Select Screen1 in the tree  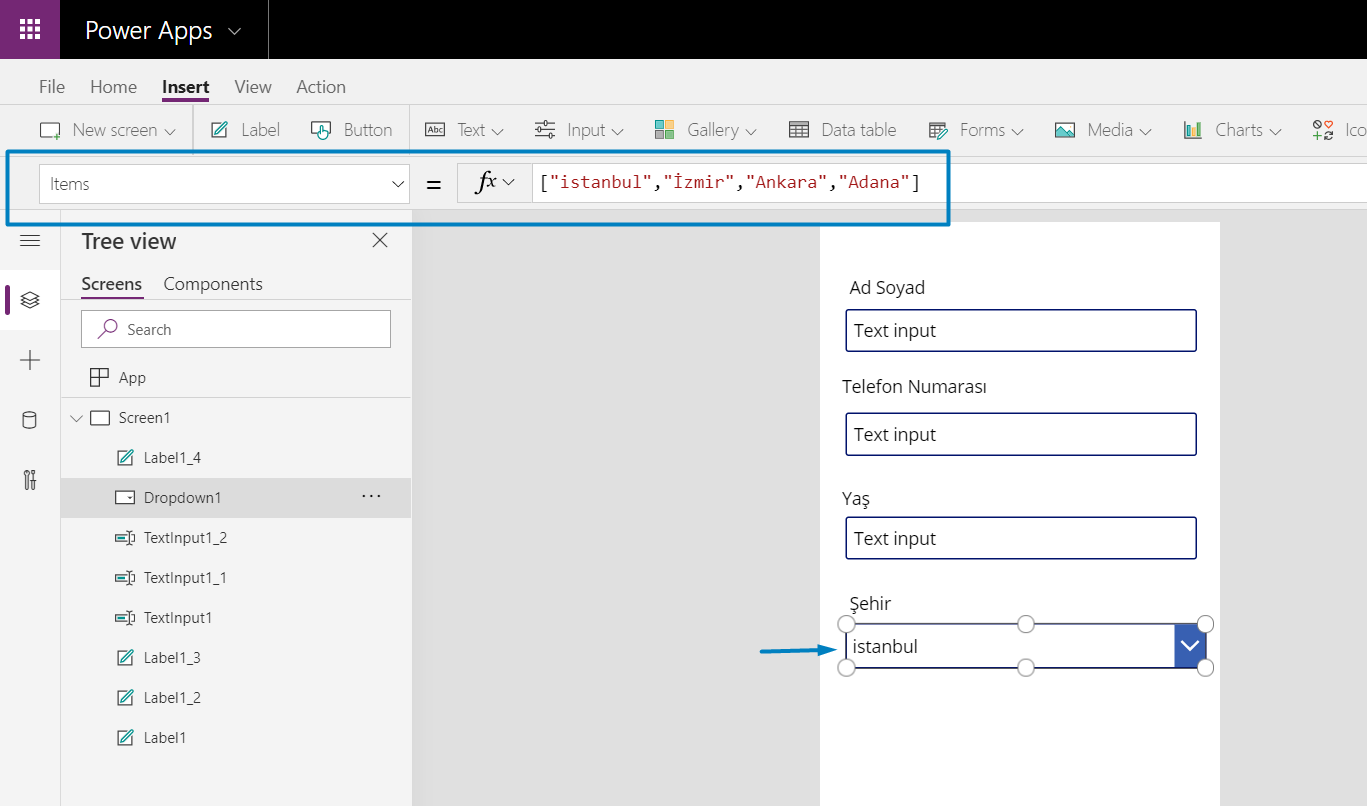pos(144,418)
